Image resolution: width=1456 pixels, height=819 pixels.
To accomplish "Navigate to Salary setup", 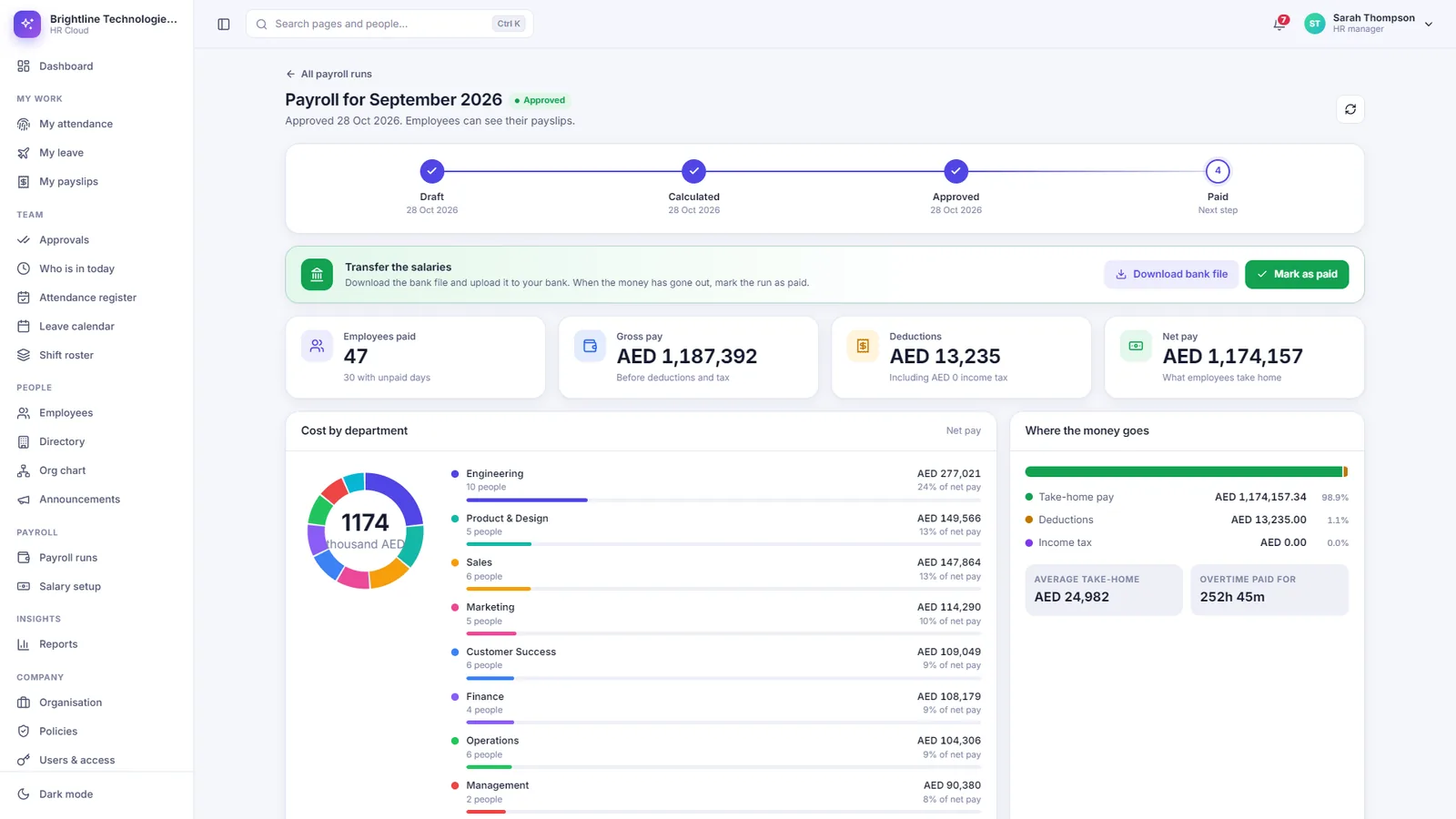I will 96,587.
